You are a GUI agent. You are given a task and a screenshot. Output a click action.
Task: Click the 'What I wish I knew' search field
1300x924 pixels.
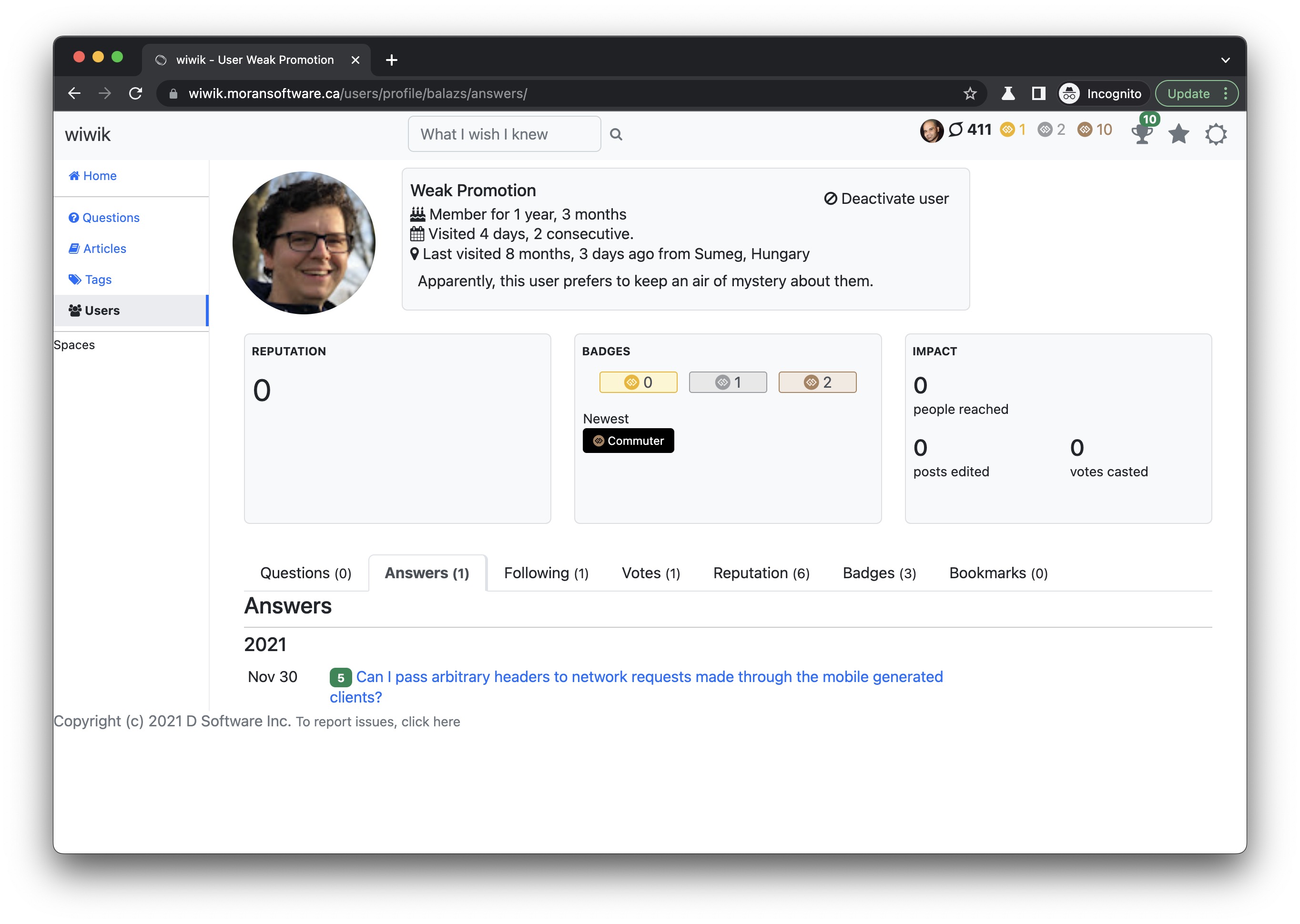[504, 134]
